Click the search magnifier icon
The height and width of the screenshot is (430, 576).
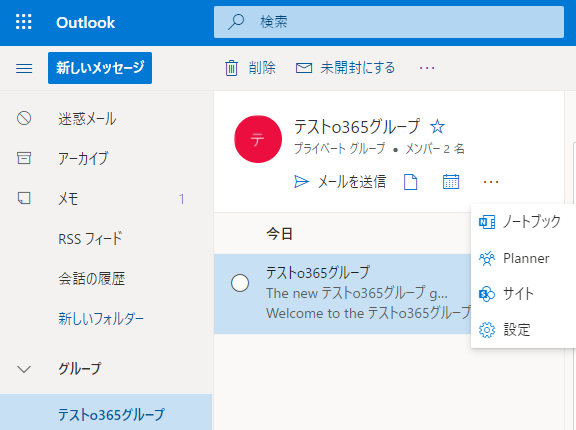(x=235, y=22)
